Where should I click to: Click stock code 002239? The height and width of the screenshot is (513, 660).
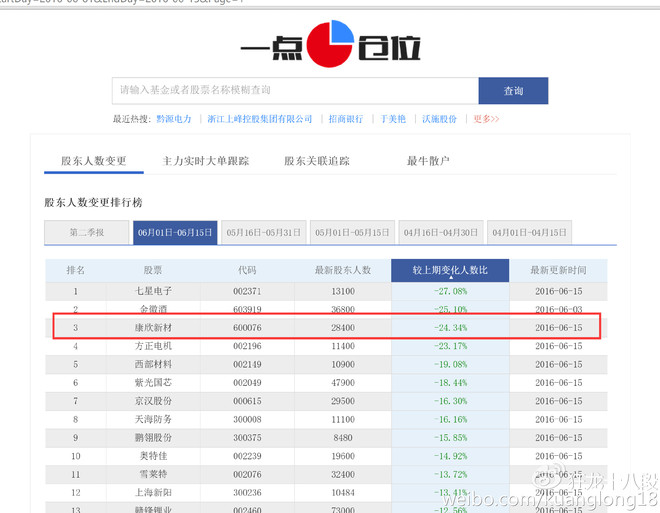(247, 456)
